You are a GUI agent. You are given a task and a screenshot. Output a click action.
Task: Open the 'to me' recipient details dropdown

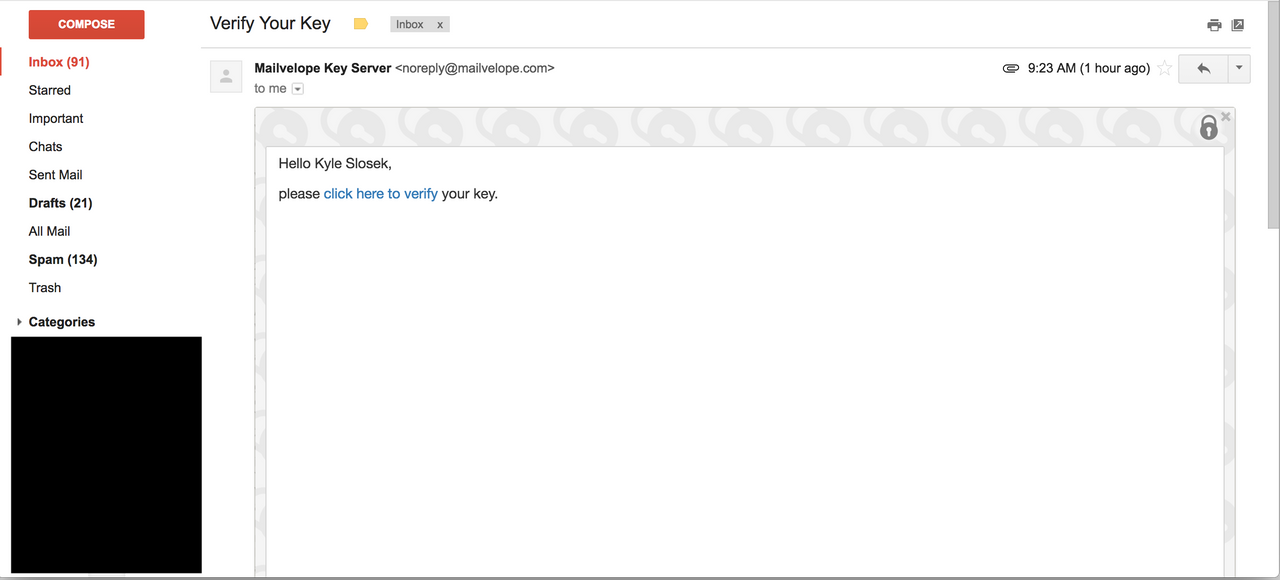[297, 88]
